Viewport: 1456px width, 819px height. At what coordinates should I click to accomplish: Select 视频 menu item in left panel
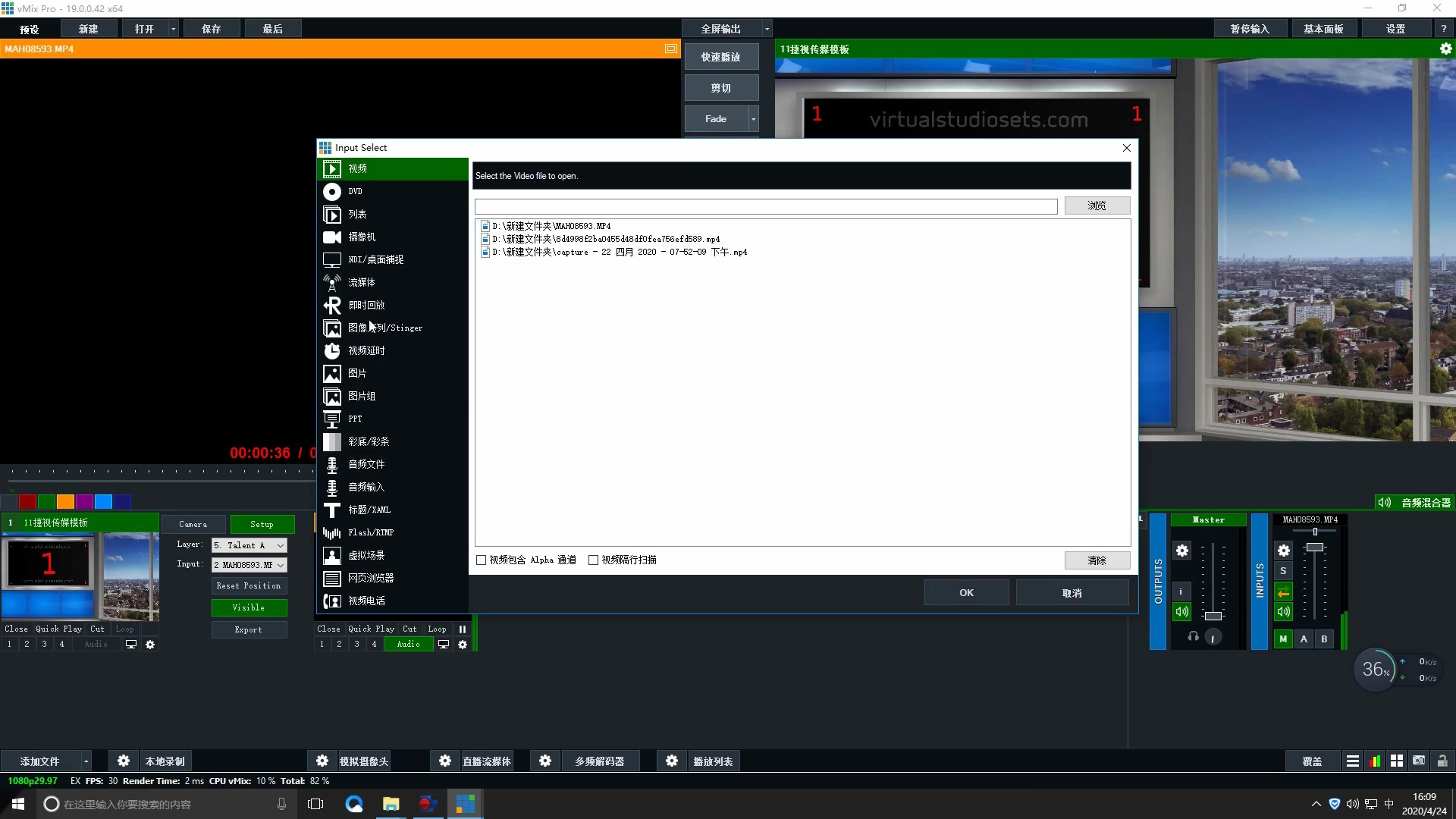[393, 168]
